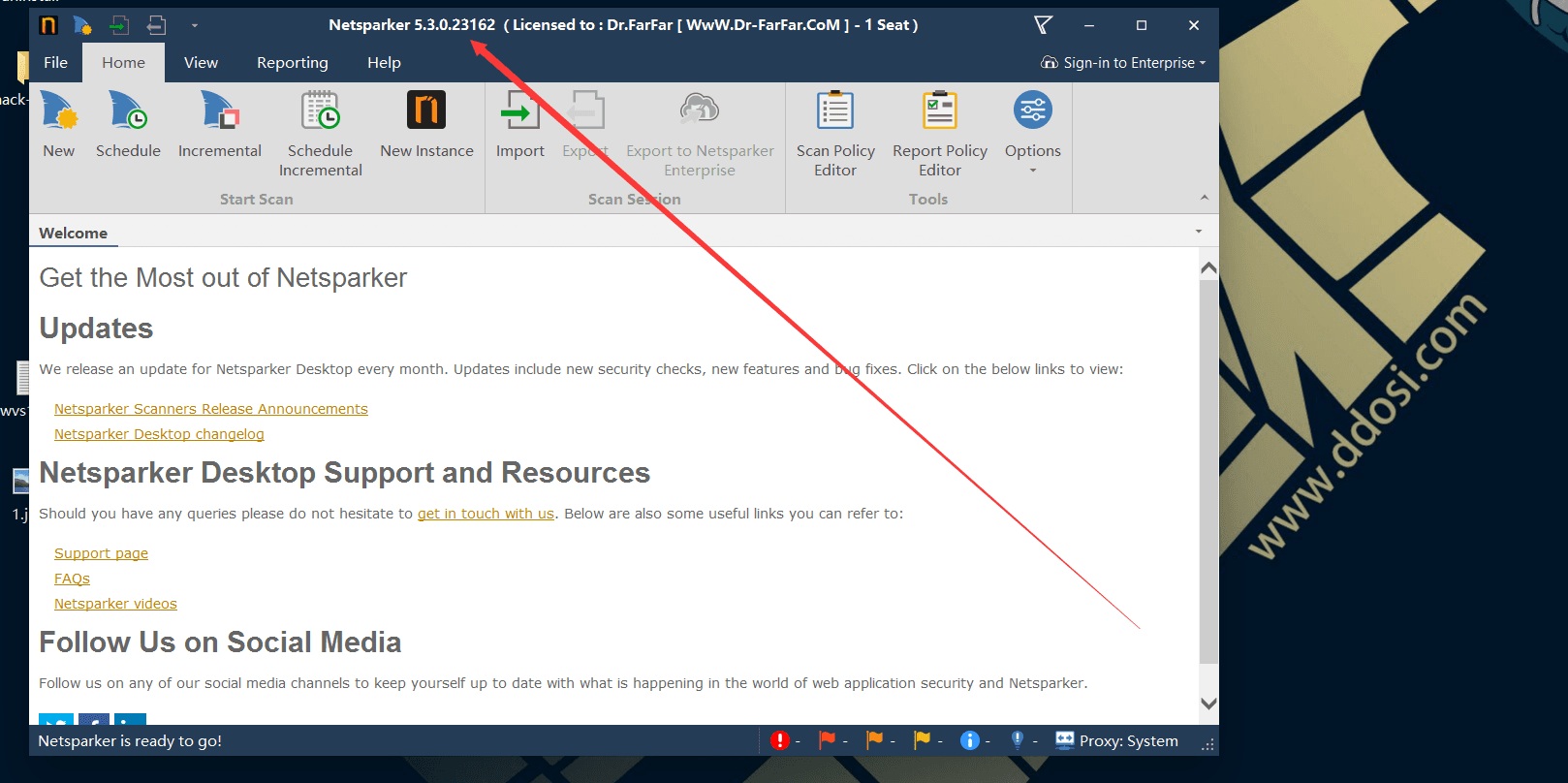Open the Schedule scan tool
Image resolution: width=1568 pixels, height=783 pixels.
tap(128, 124)
